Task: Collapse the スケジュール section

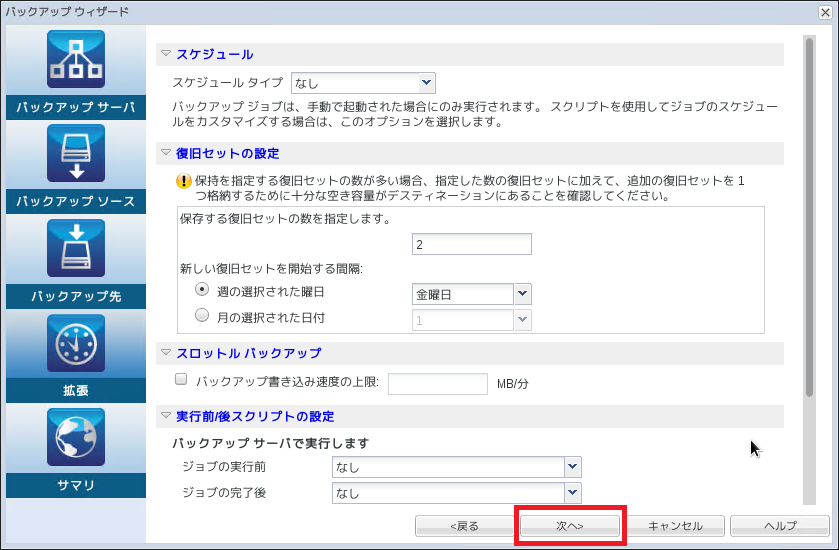Action: tap(166, 54)
